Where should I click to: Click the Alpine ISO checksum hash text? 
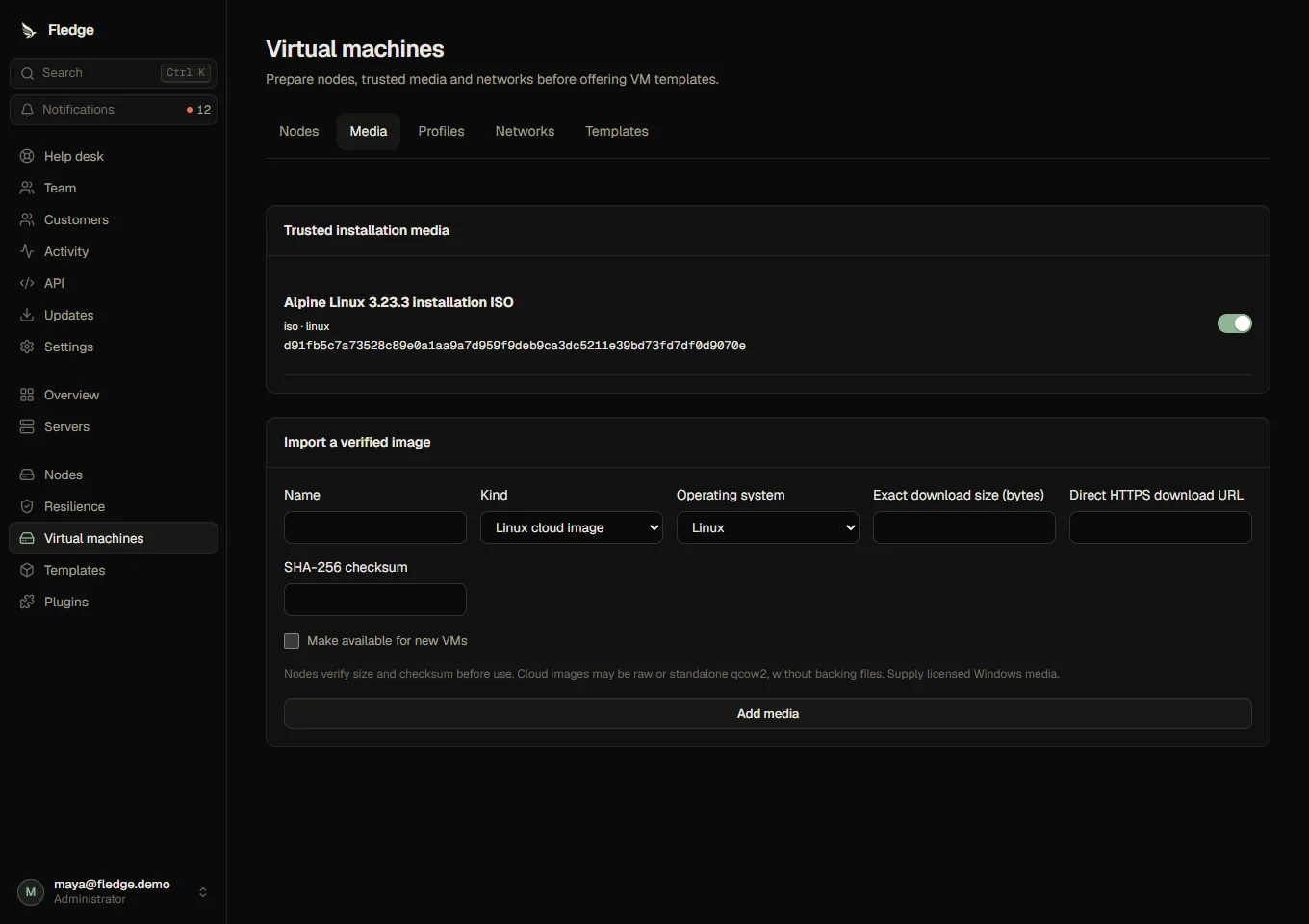click(x=515, y=346)
